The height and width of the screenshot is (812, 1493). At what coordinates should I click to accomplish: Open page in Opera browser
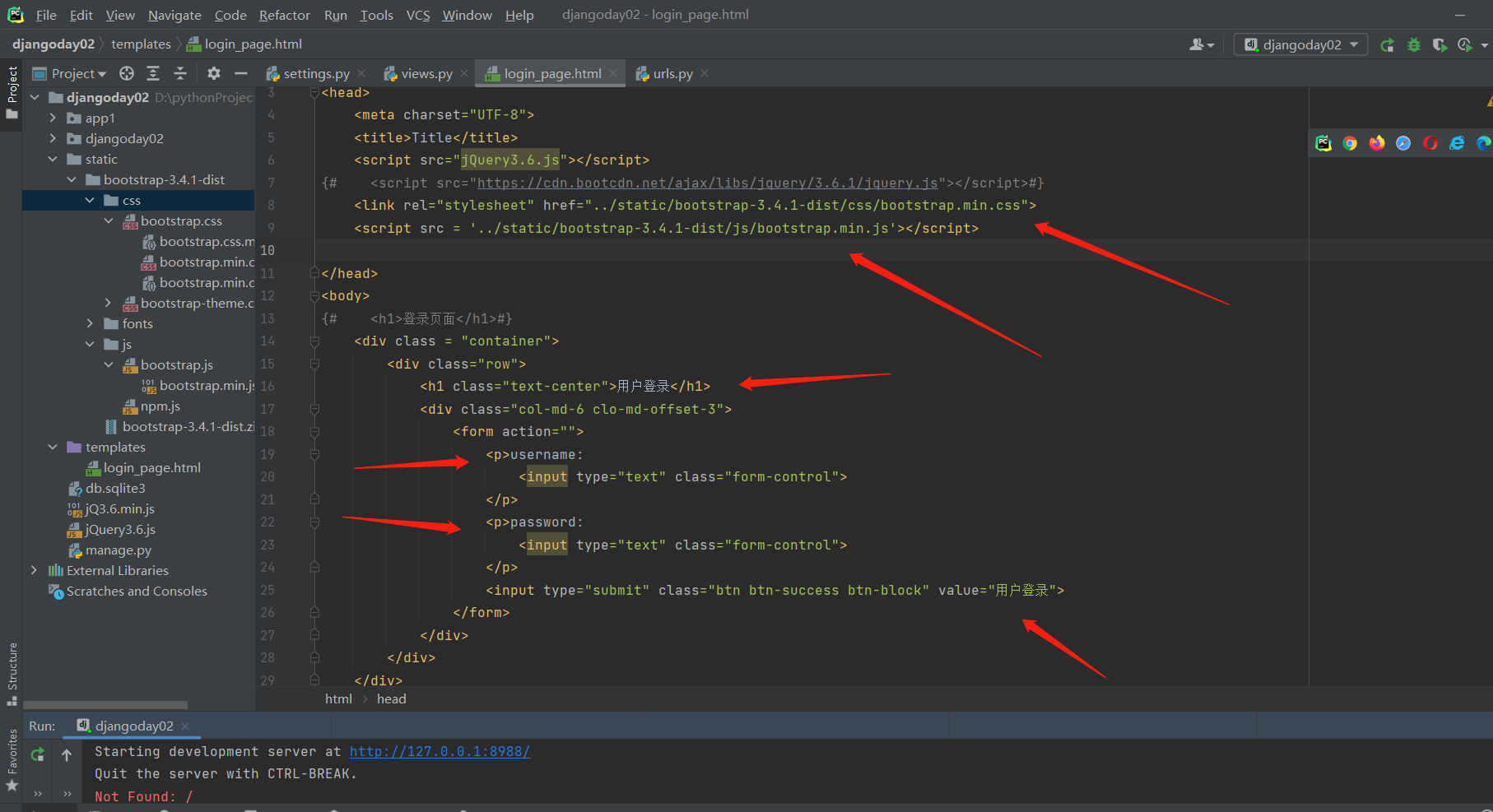coord(1430,143)
